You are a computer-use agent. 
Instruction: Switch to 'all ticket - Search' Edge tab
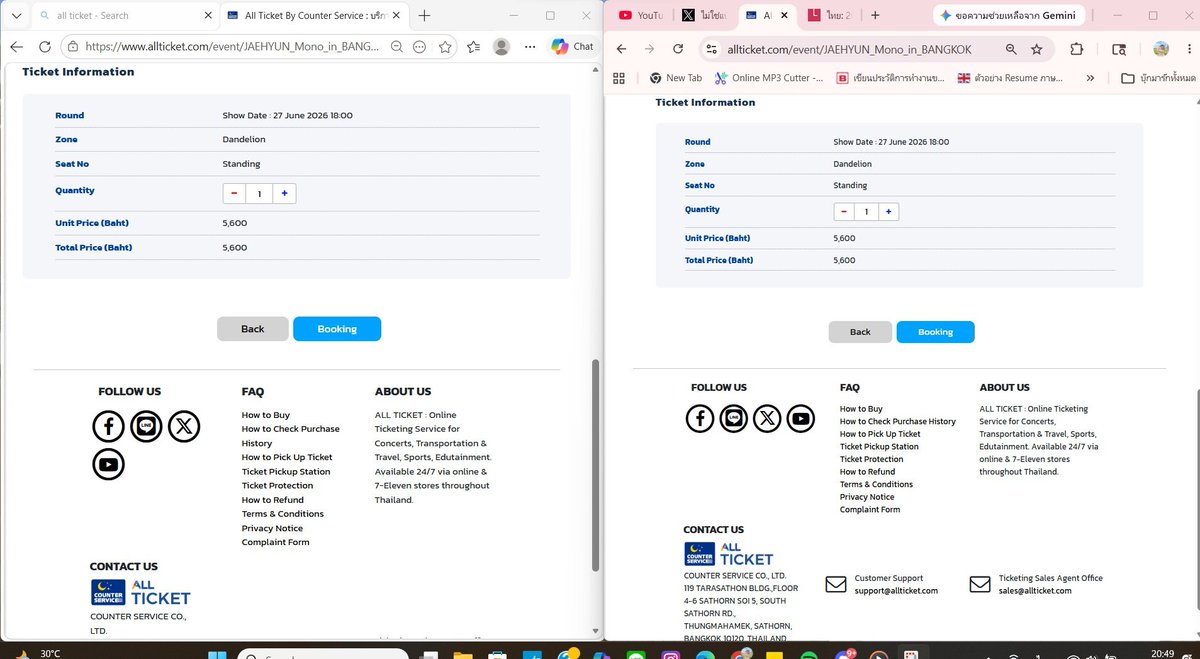click(123, 15)
